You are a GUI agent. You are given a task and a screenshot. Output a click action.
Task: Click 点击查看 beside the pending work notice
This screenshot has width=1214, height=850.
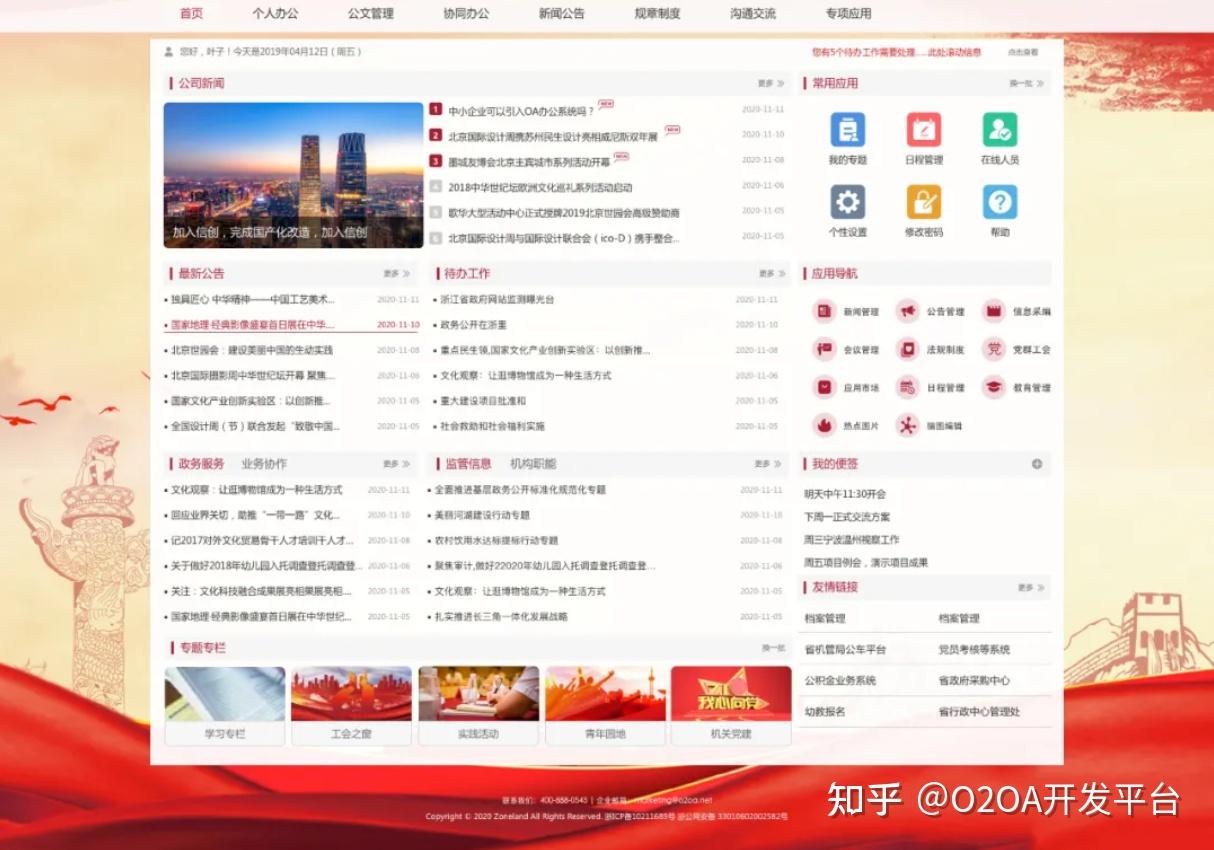(x=1023, y=52)
